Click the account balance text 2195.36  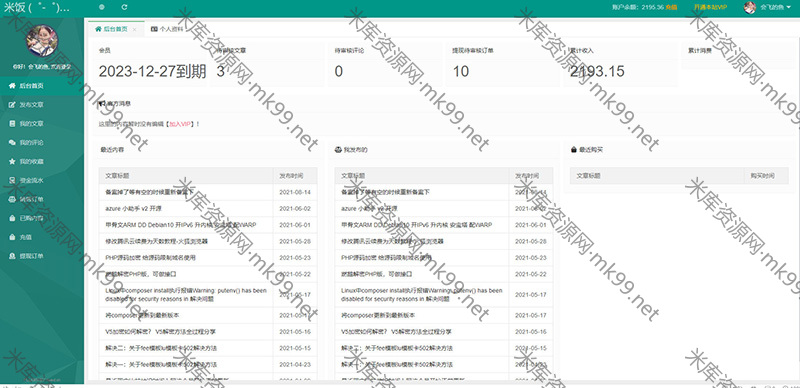pos(653,7)
